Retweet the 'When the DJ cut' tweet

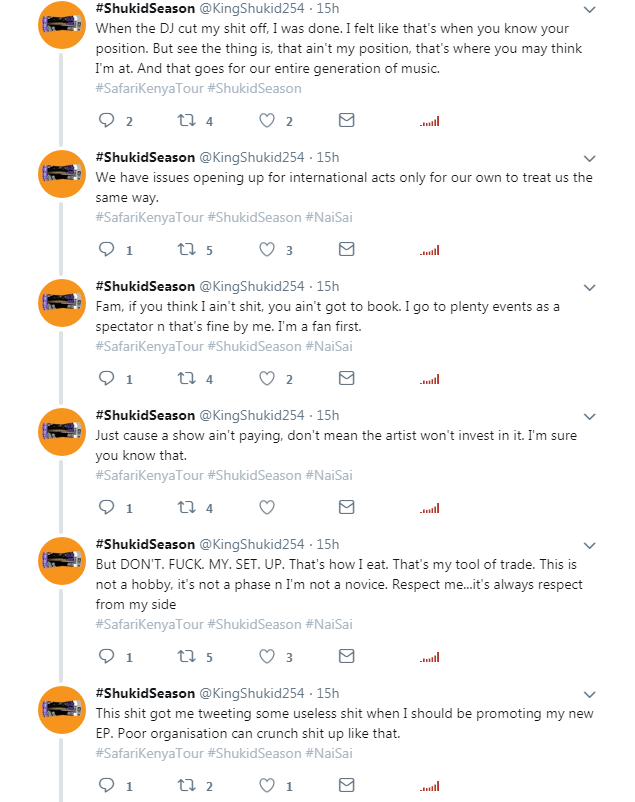(186, 120)
